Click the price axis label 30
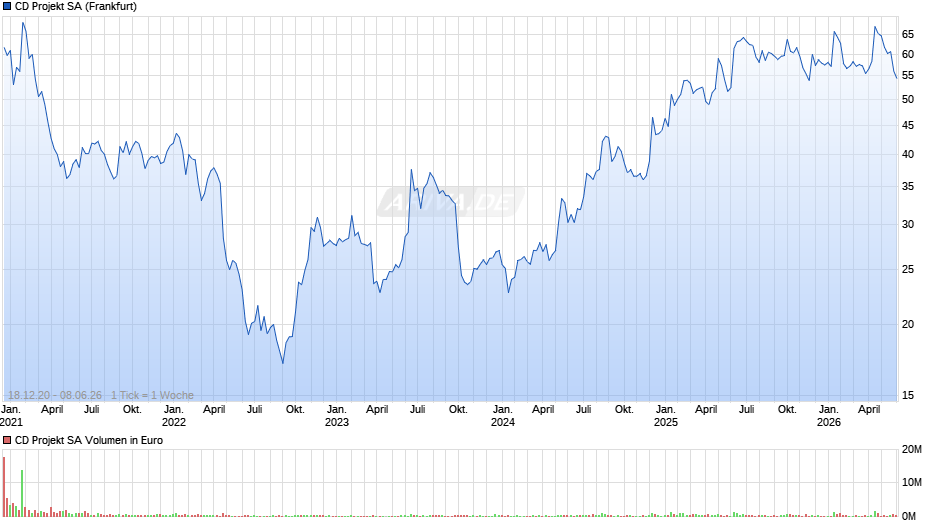The width and height of the screenshot is (940, 526). [908, 224]
